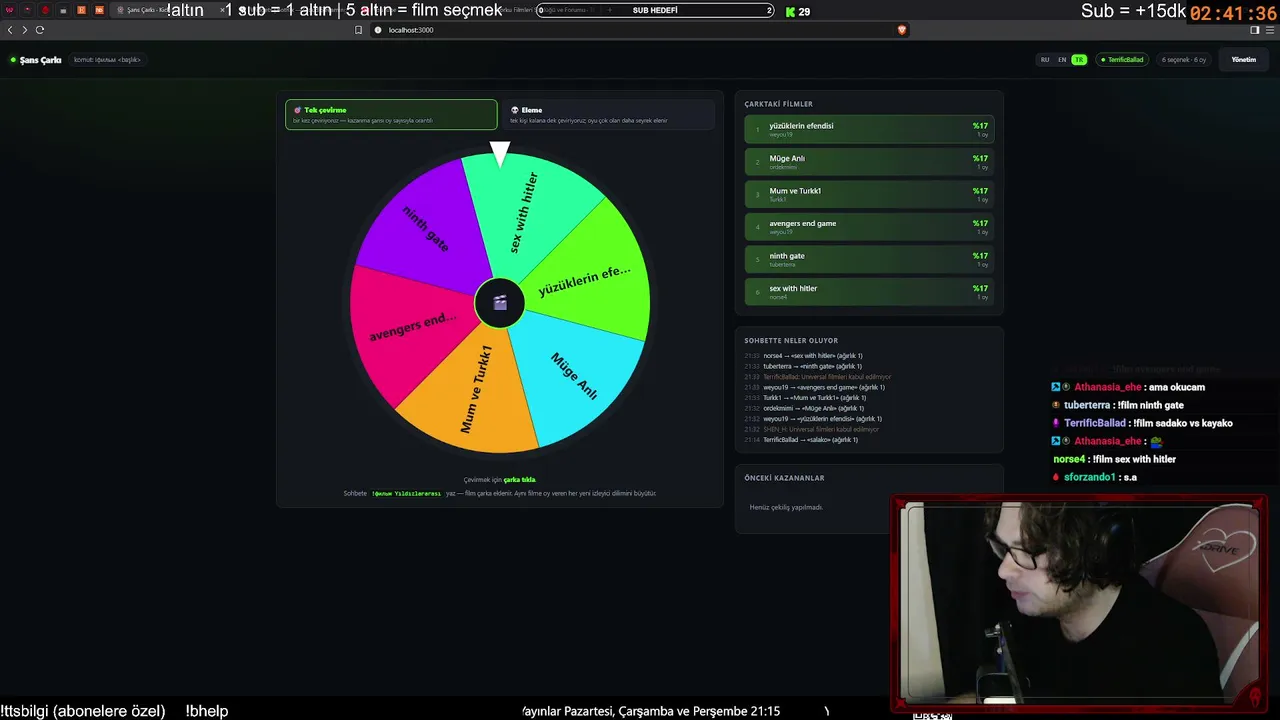This screenshot has height=720, width=1280.
Task: Select Müge Anlı in the film list
Action: point(870,162)
